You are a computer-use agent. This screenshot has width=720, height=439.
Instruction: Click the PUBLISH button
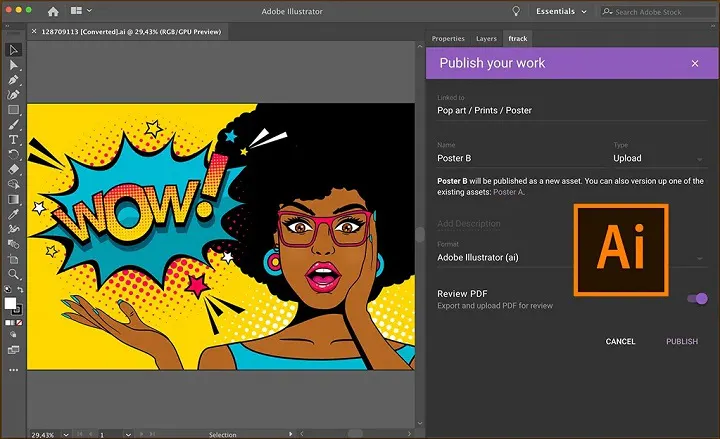(x=682, y=342)
